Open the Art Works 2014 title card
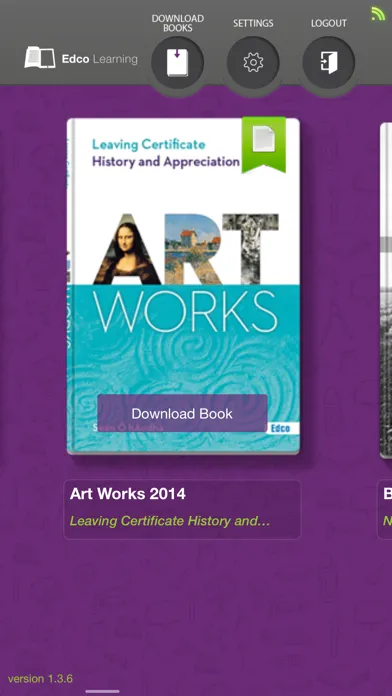This screenshot has width=392, height=696. point(182,510)
